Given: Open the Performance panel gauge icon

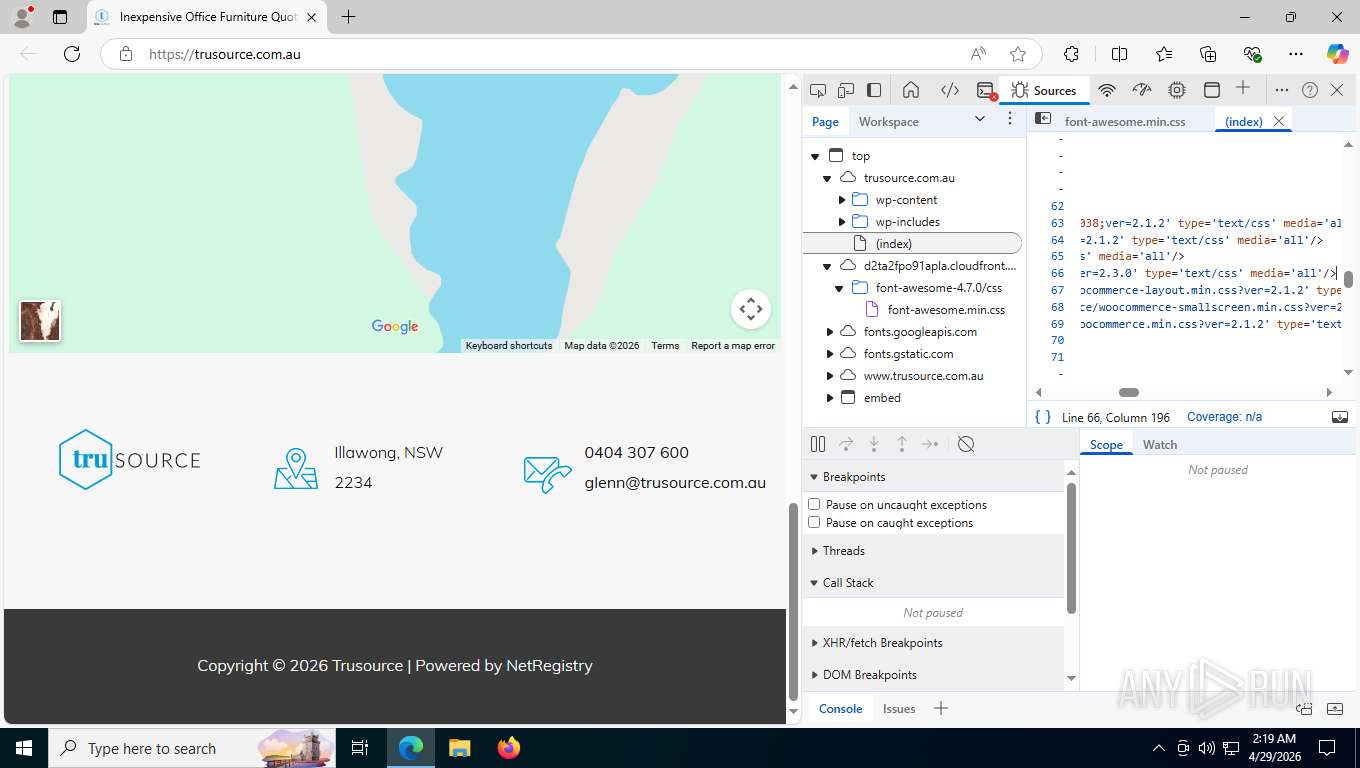Looking at the screenshot, I should tap(1142, 90).
